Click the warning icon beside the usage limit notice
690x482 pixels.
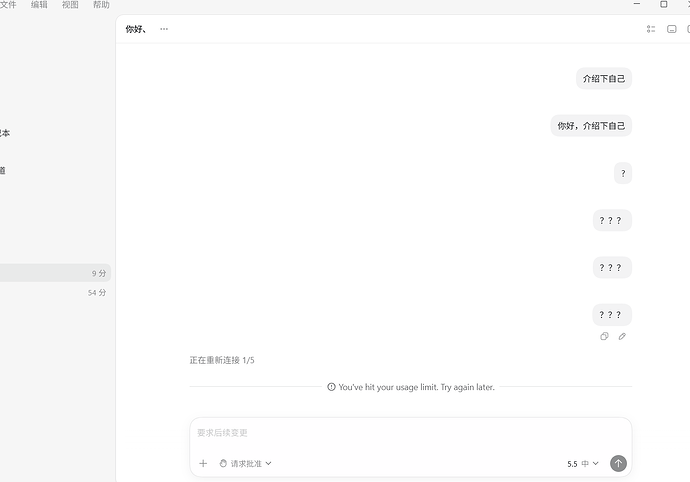point(331,387)
